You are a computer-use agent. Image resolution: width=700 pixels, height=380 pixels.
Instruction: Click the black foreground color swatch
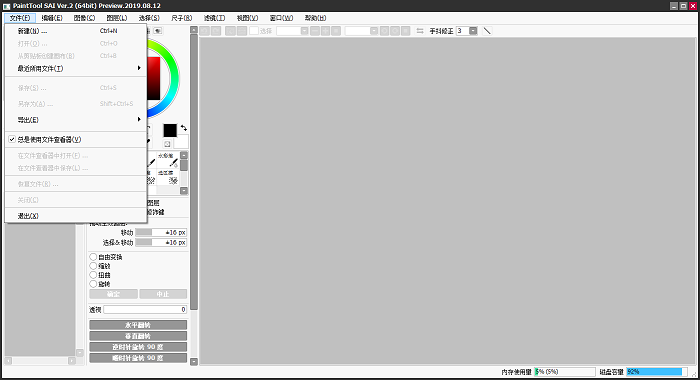(170, 130)
